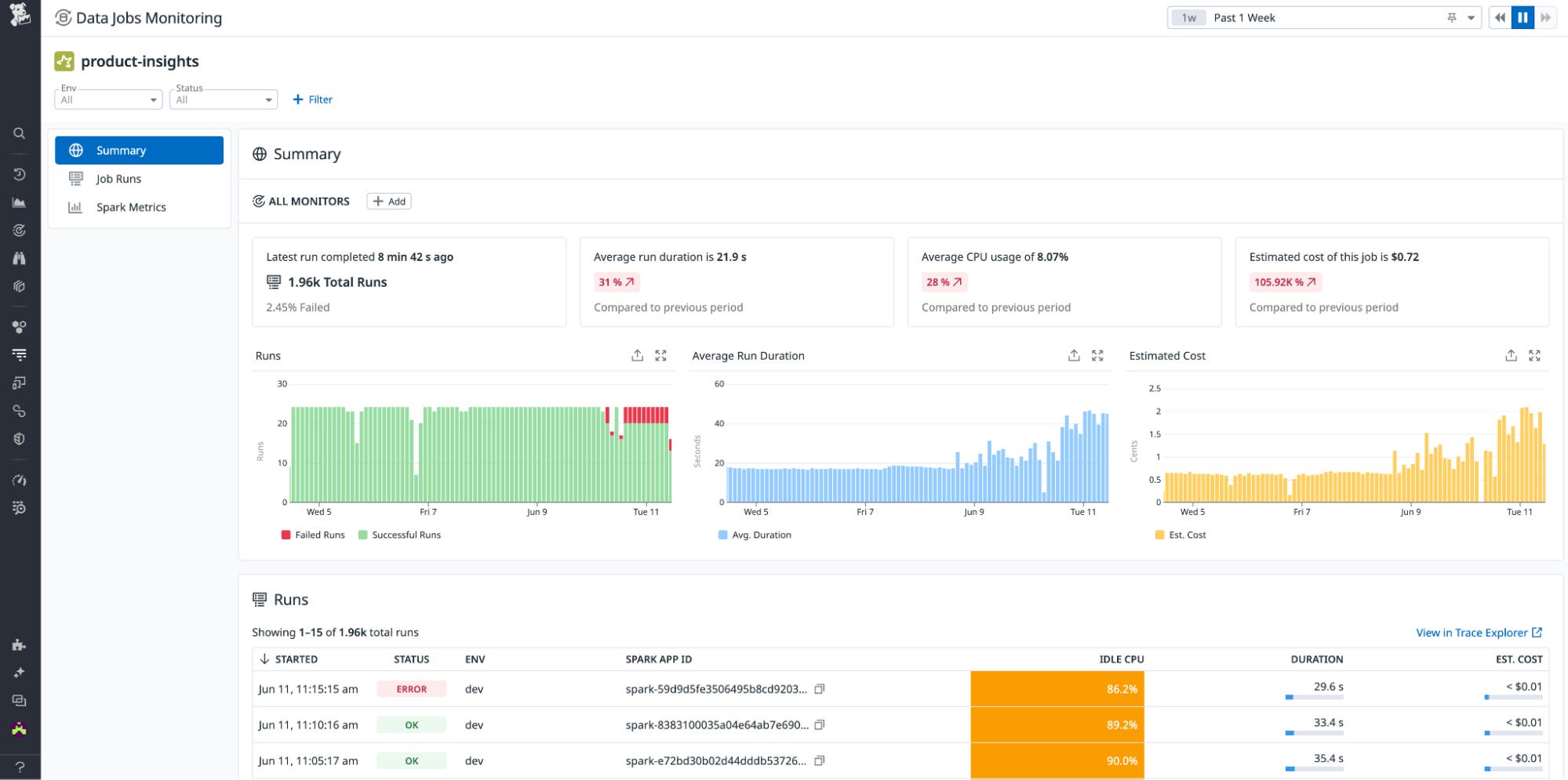Image resolution: width=1568 pixels, height=780 pixels.
Task: Pause live time updates
Action: tap(1523, 17)
